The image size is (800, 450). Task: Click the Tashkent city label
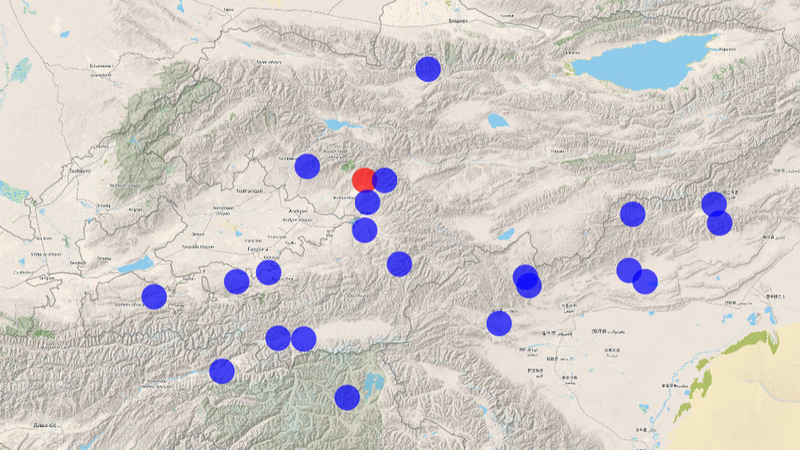(x=77, y=170)
